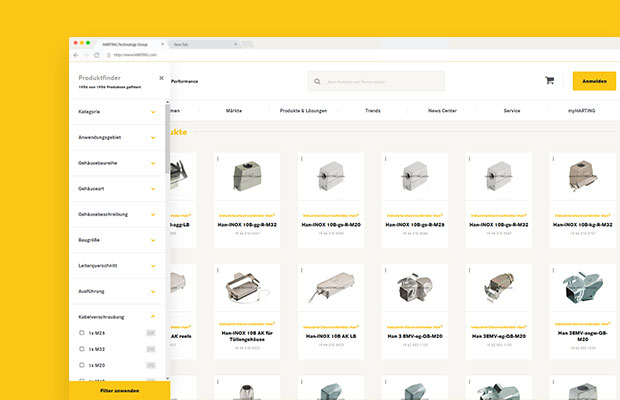620x400 pixels.
Task: Go back in browser history
Action: (76, 55)
